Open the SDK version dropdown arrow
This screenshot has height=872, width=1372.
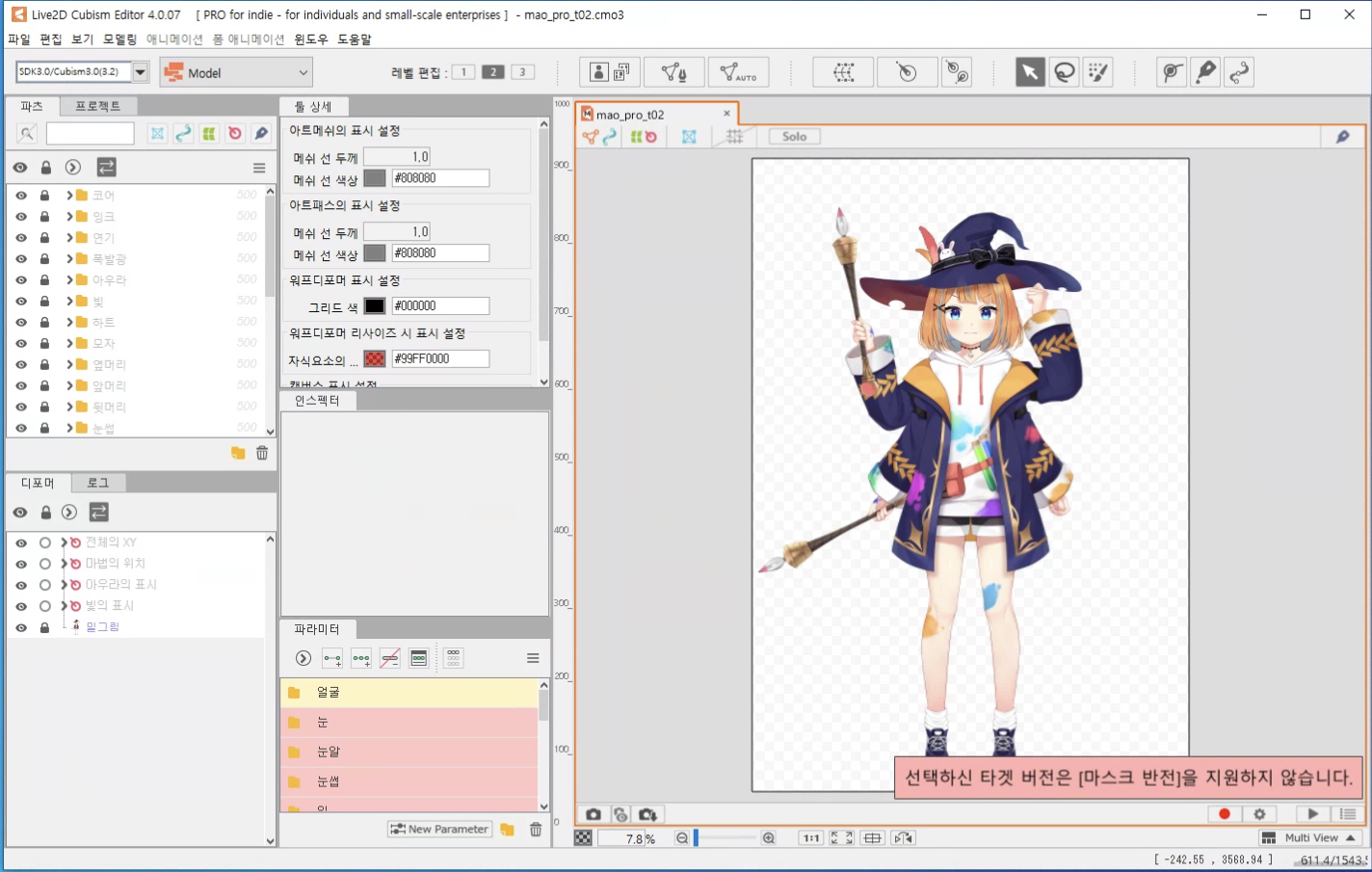click(141, 72)
